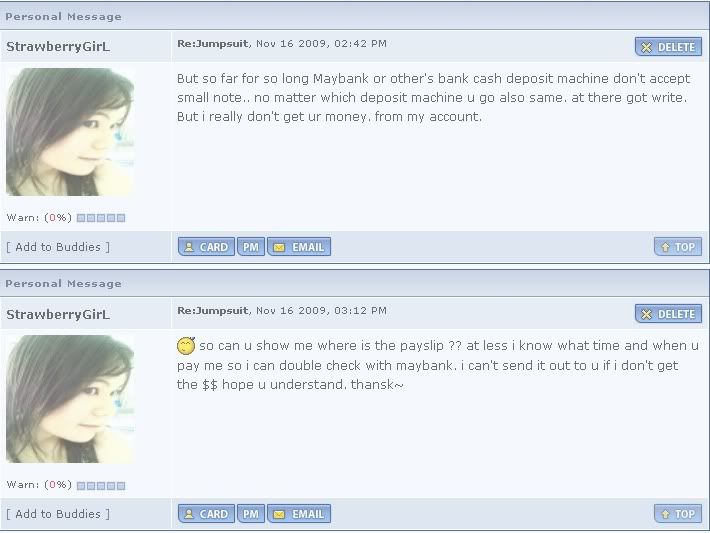Jump to TOP from first message

678,247
